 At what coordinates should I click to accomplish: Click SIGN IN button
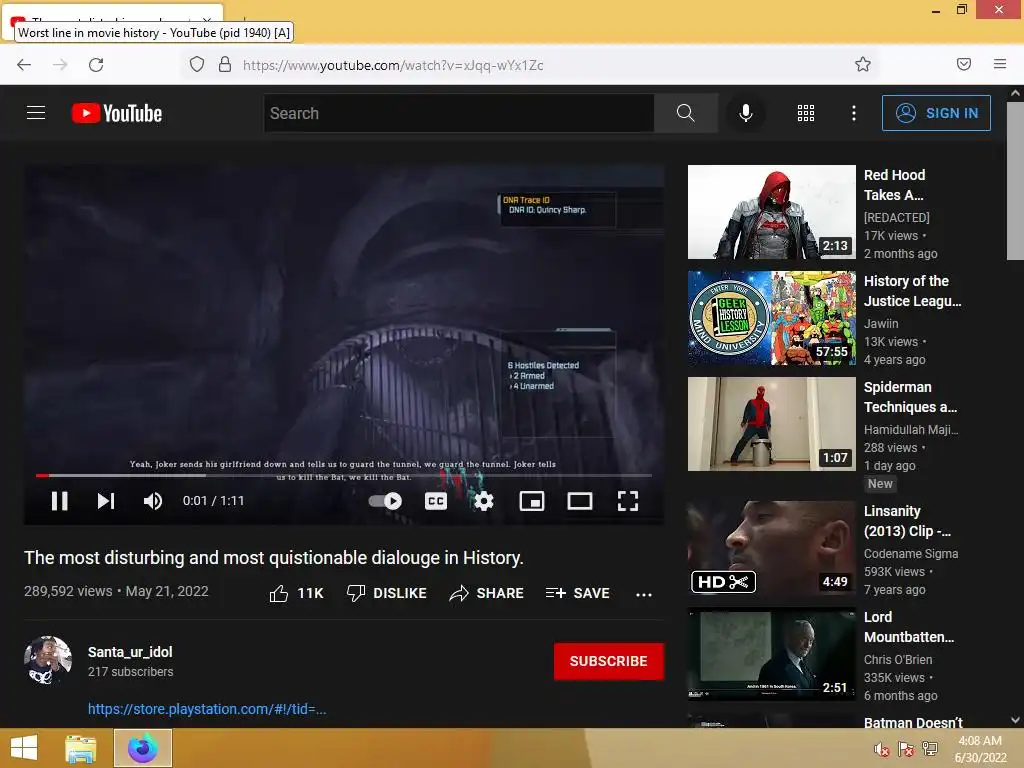click(936, 113)
